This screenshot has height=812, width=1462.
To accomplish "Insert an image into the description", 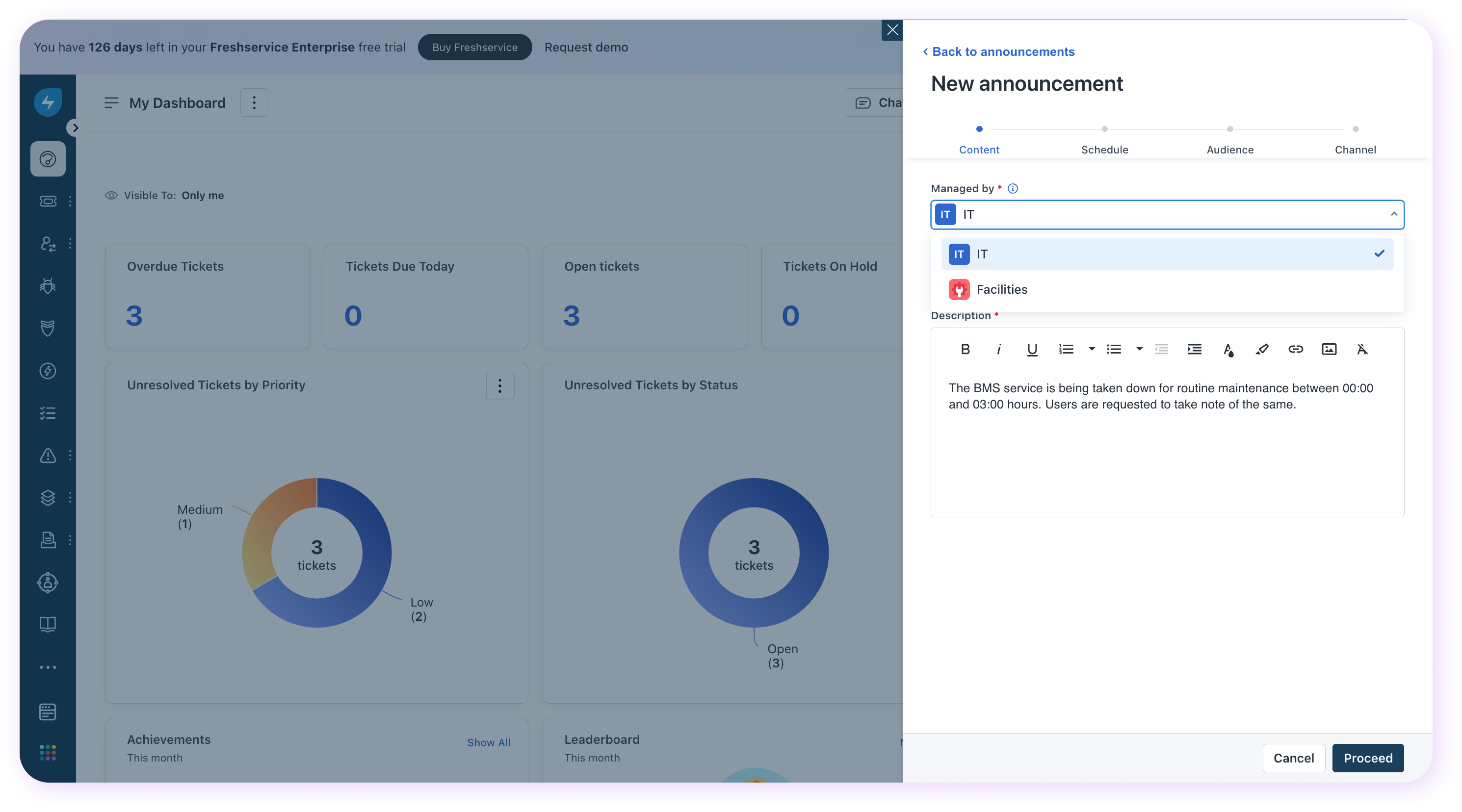I will click(x=1329, y=349).
